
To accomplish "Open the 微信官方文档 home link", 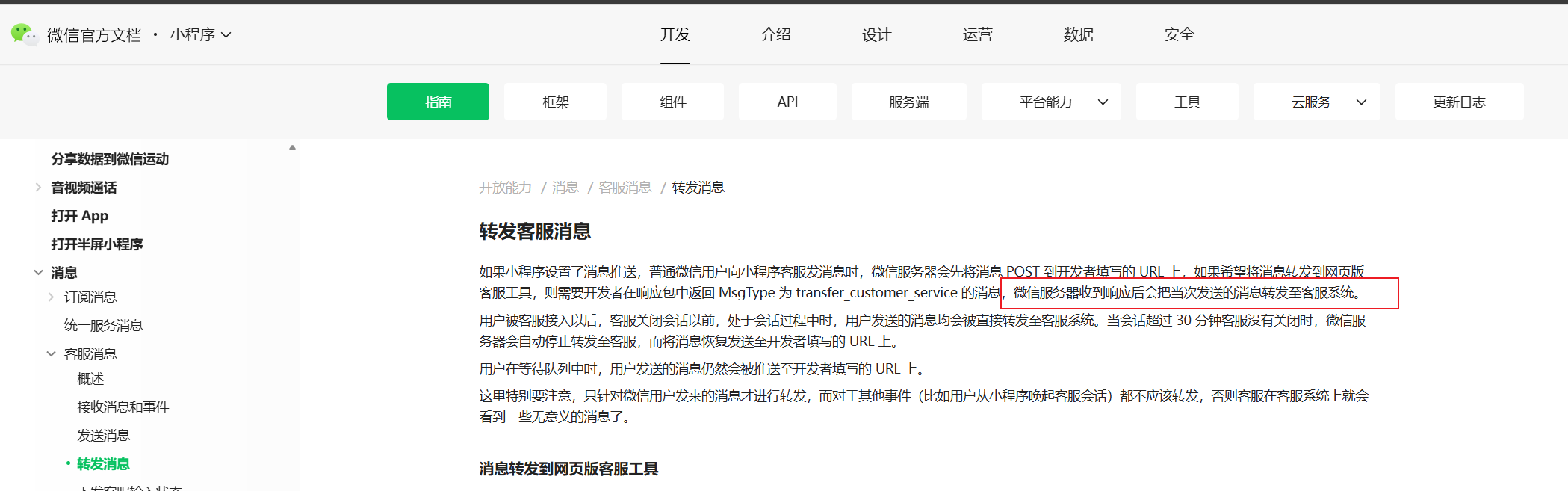I will click(94, 35).
